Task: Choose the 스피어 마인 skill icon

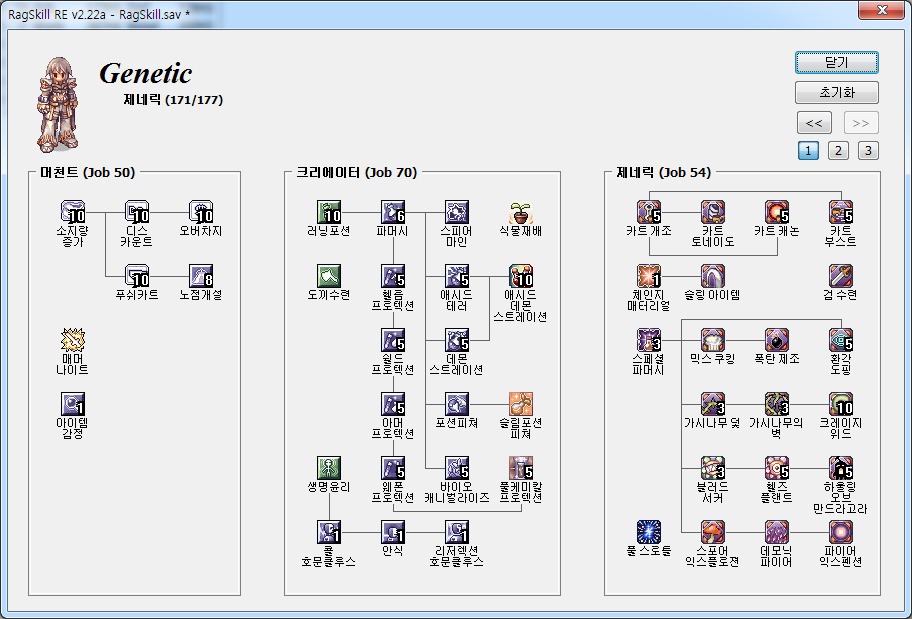Action: (457, 212)
